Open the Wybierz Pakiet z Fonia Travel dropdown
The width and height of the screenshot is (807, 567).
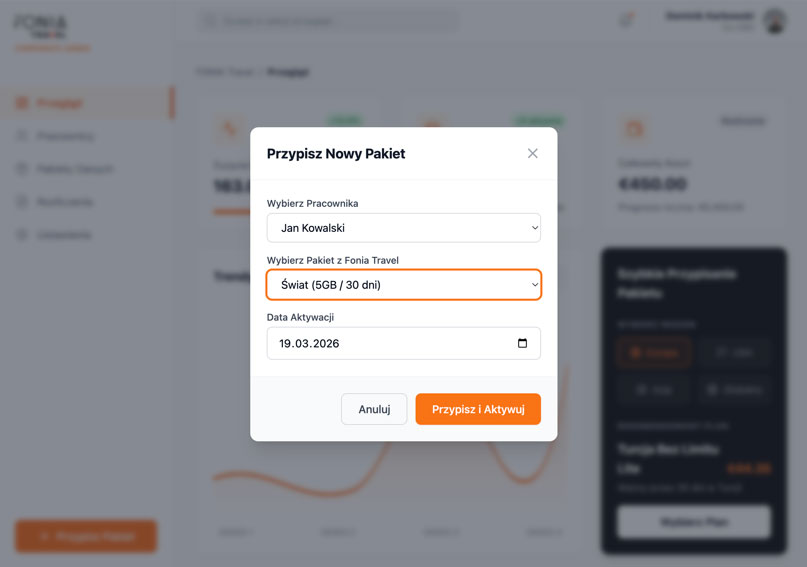click(403, 285)
